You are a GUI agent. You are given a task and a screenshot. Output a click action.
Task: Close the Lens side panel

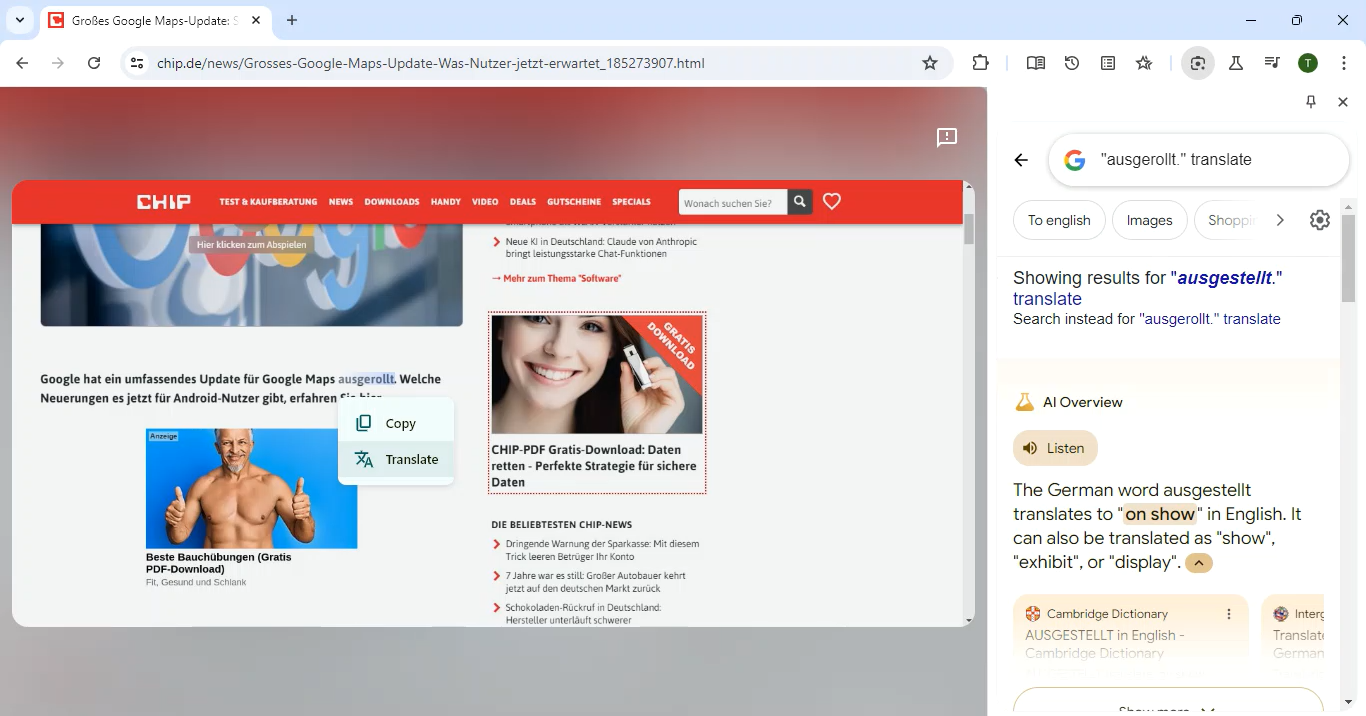point(1343,102)
